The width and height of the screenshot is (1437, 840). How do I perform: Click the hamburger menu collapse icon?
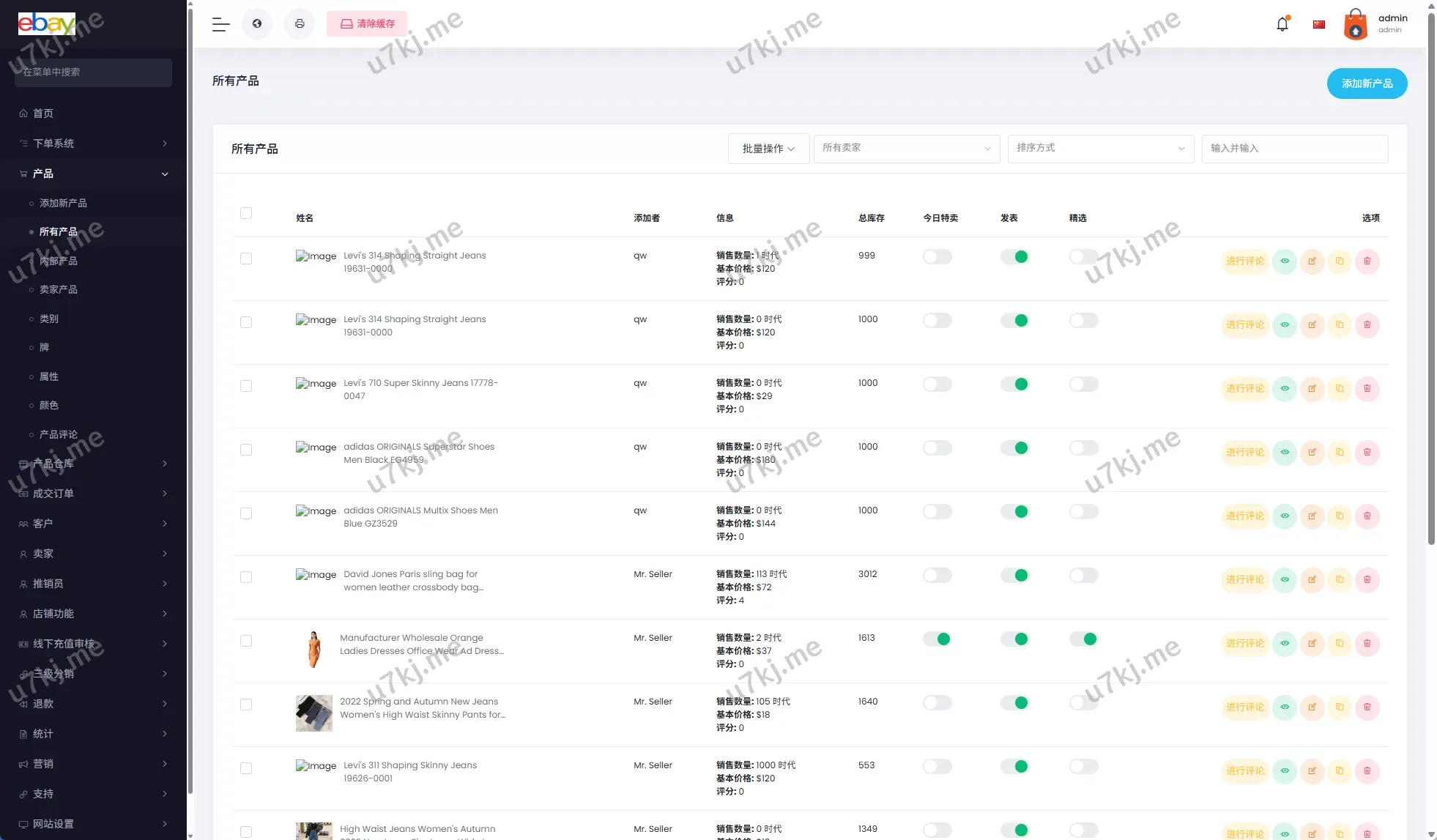(220, 24)
